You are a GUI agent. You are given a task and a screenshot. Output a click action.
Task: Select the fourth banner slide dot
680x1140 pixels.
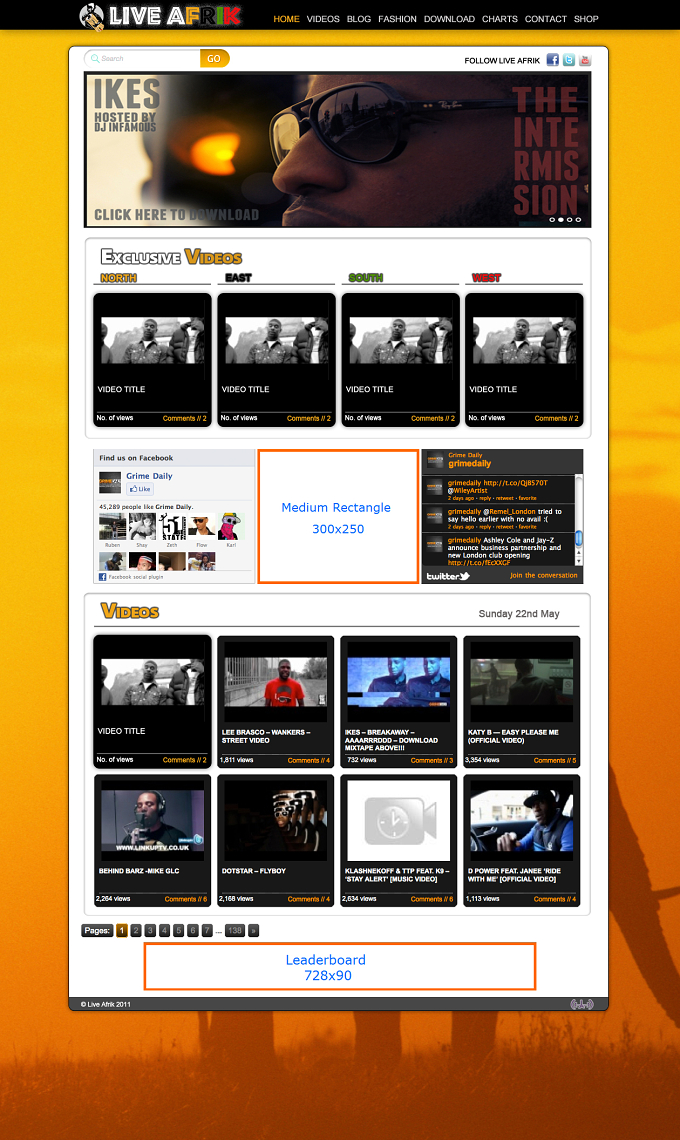click(x=578, y=220)
